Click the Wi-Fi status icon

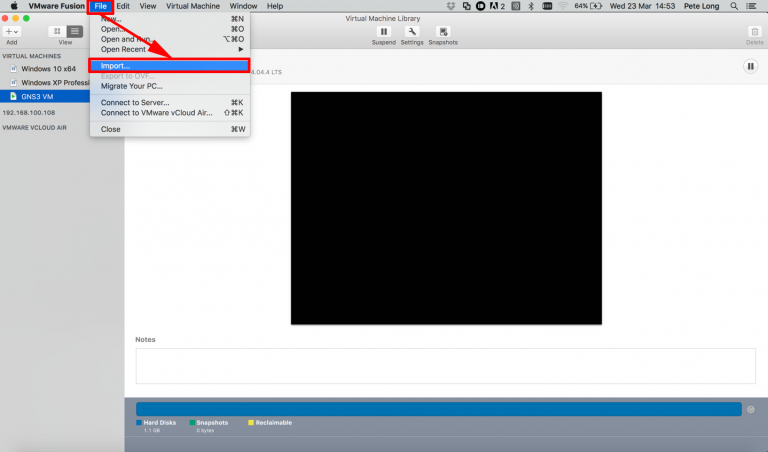coord(563,6)
